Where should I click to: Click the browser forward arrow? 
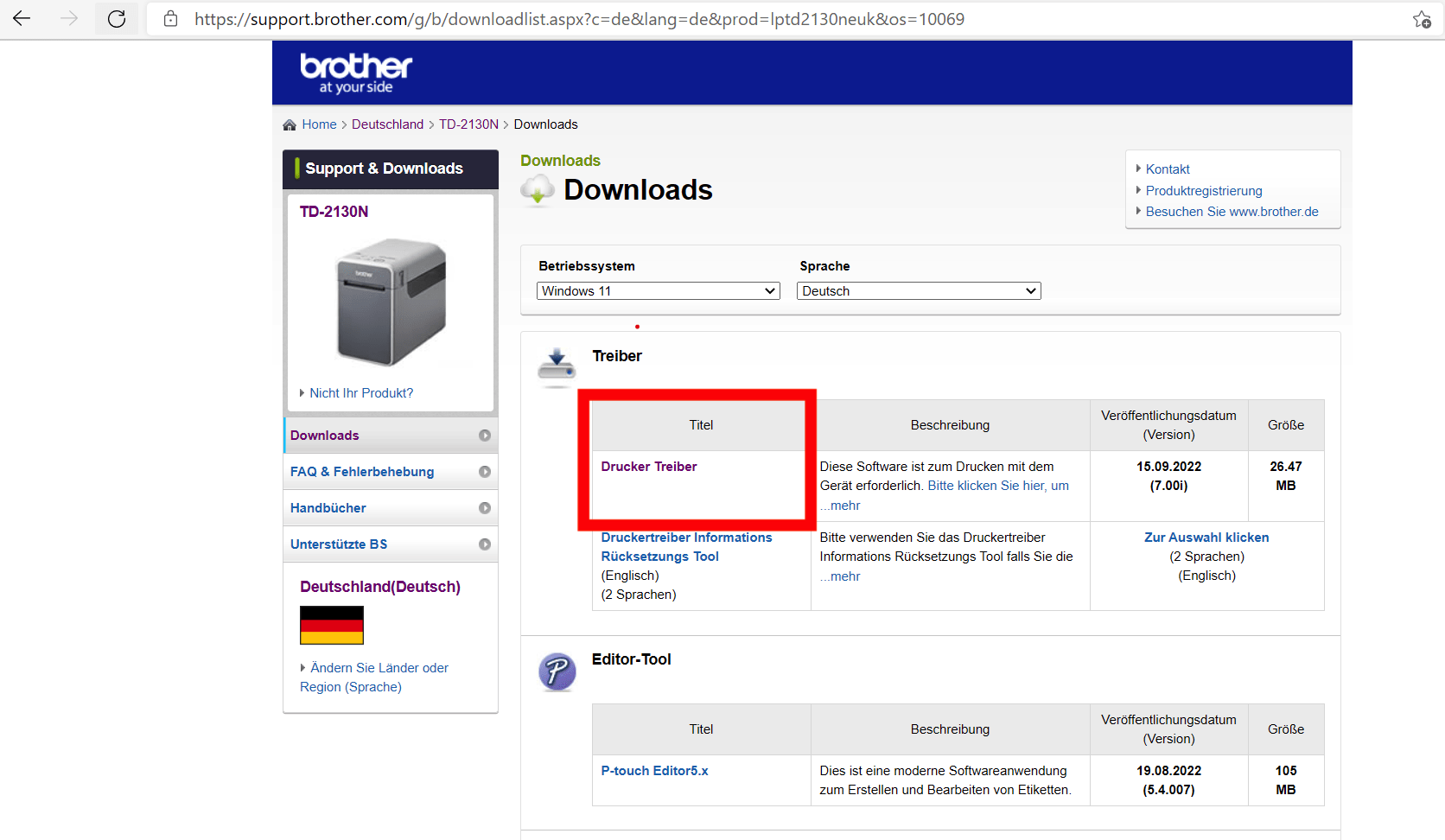pos(69,18)
